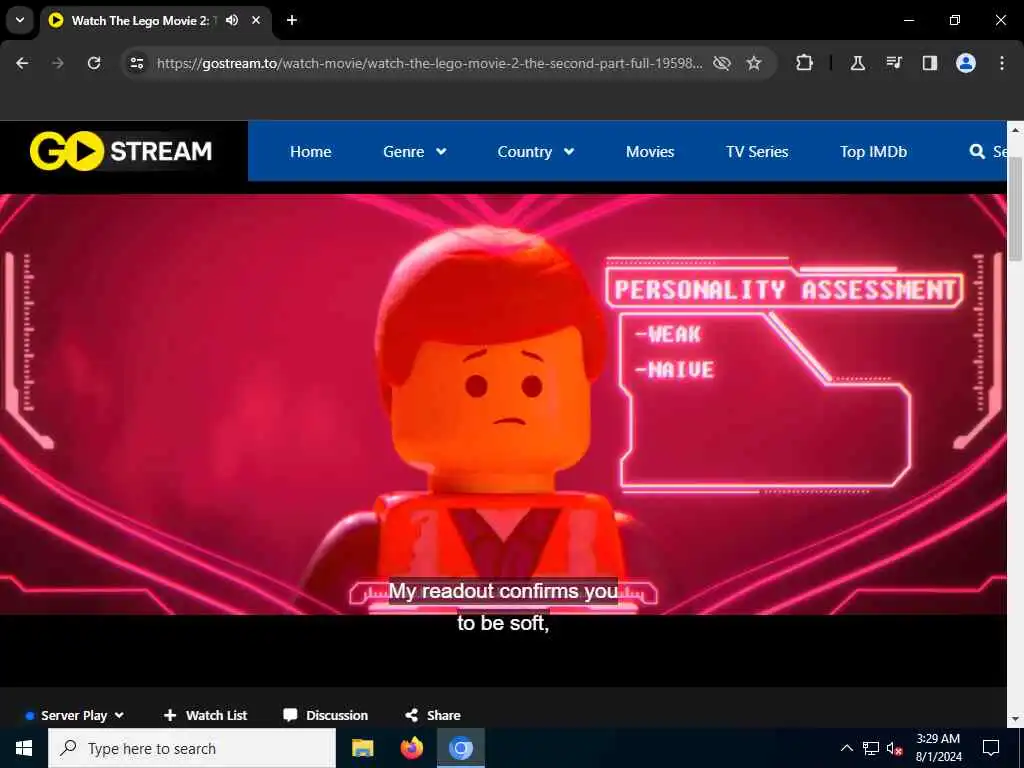Click the Windows taskbar search box
The height and width of the screenshot is (768, 1024).
click(192, 748)
